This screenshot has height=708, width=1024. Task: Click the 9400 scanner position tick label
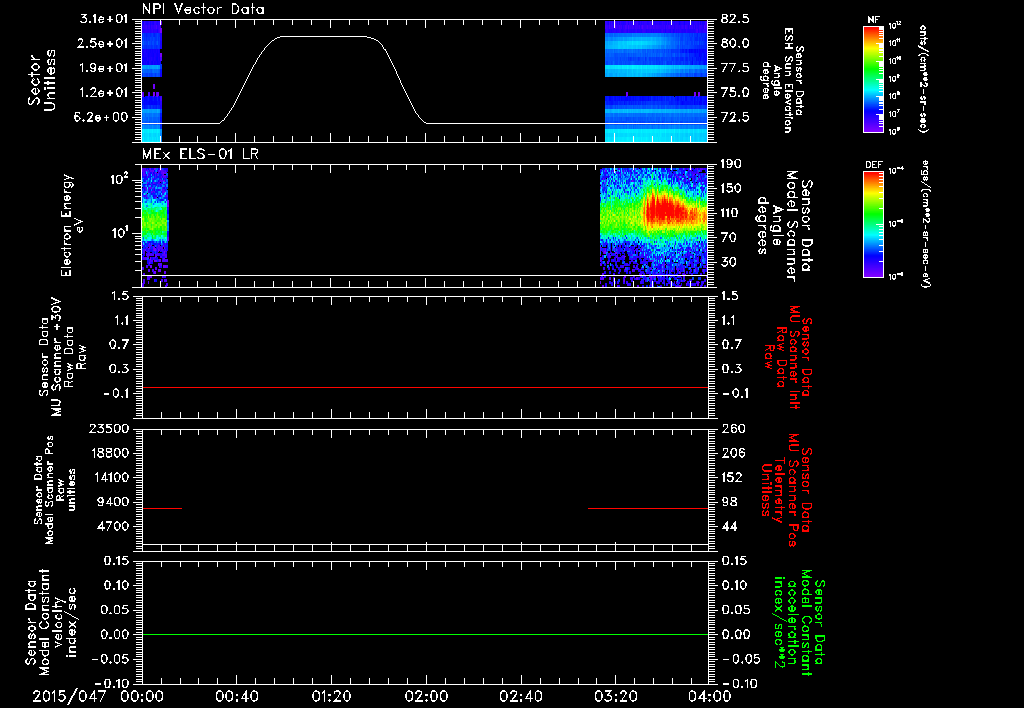tap(112, 502)
